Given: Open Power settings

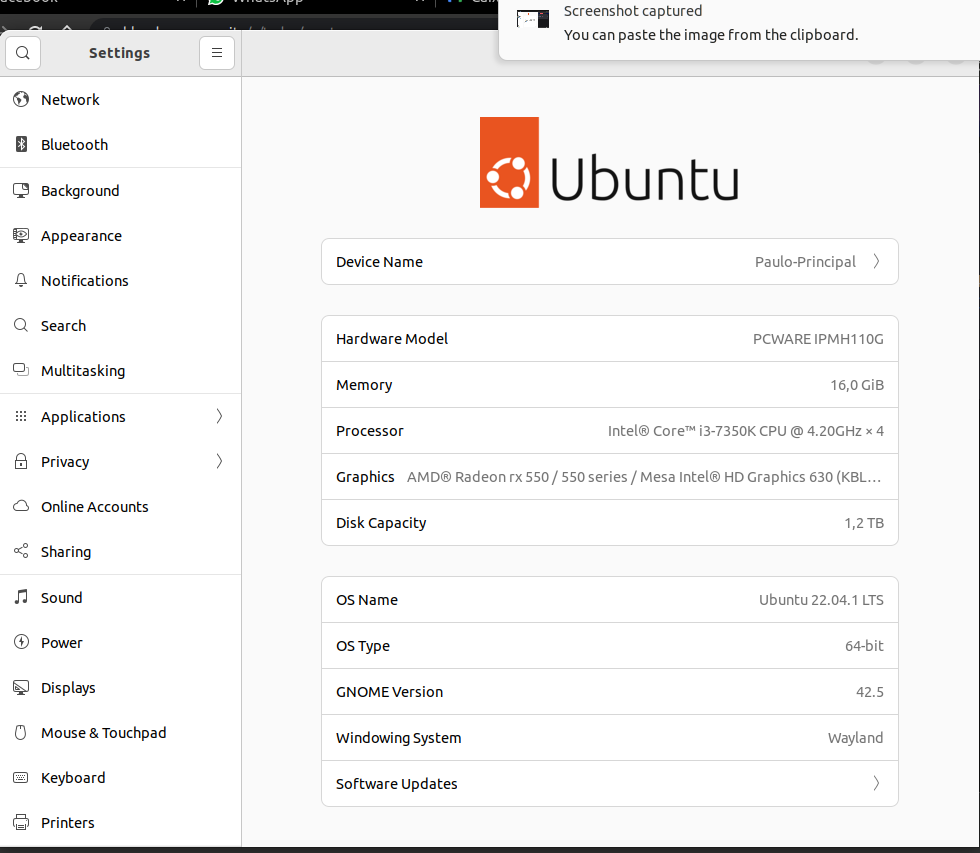Looking at the screenshot, I should click(121, 642).
